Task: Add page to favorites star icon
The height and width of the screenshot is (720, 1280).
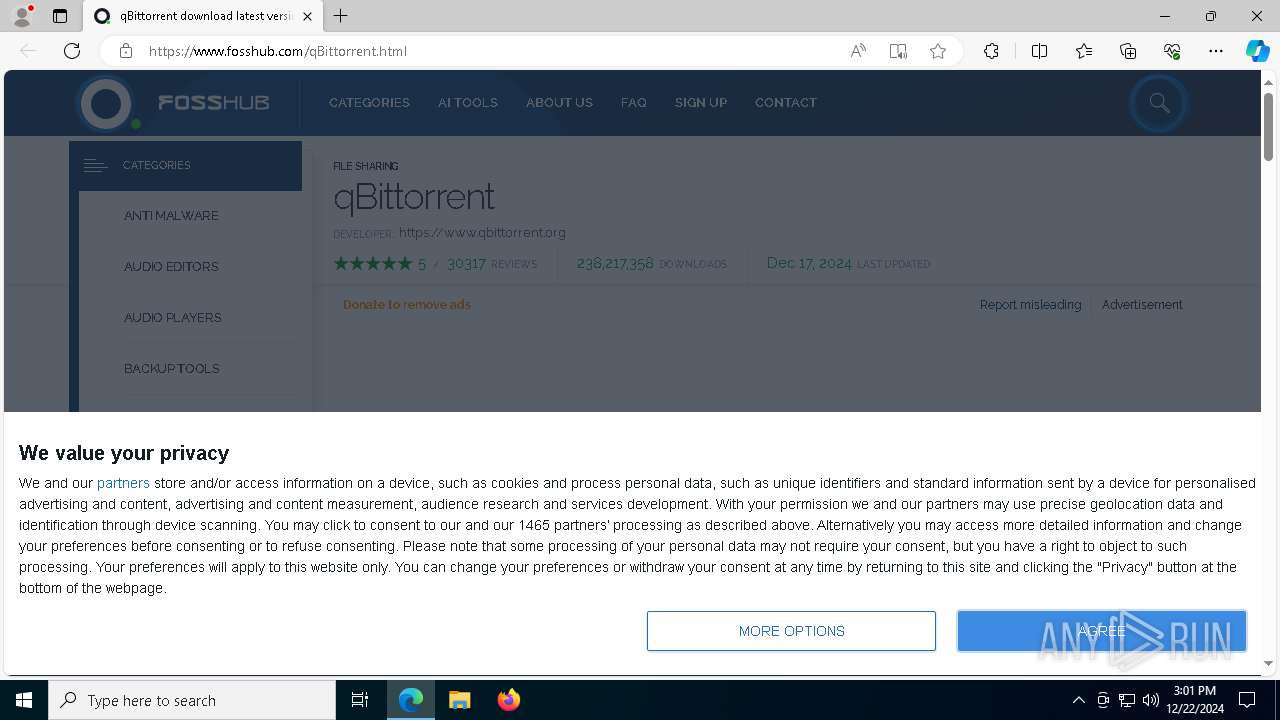Action: coord(938,51)
